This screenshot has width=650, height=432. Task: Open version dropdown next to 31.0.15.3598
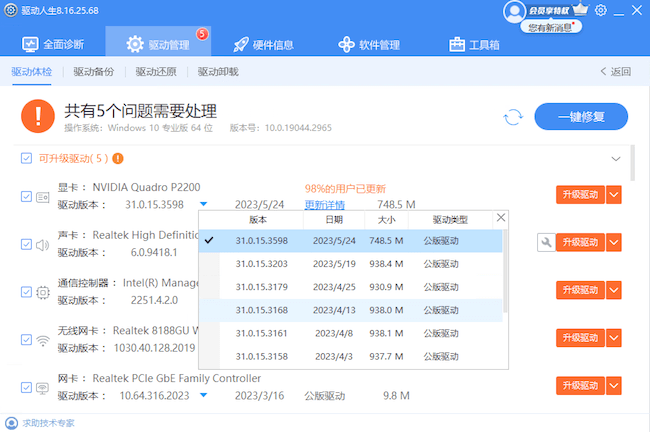204,204
